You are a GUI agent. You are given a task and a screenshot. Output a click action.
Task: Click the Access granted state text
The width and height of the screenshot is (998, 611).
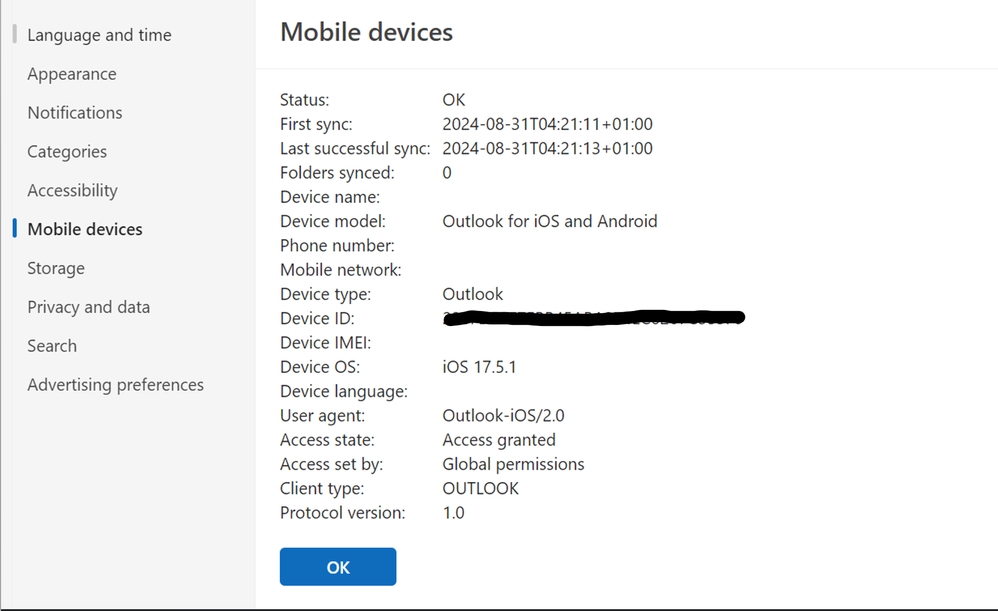click(498, 439)
